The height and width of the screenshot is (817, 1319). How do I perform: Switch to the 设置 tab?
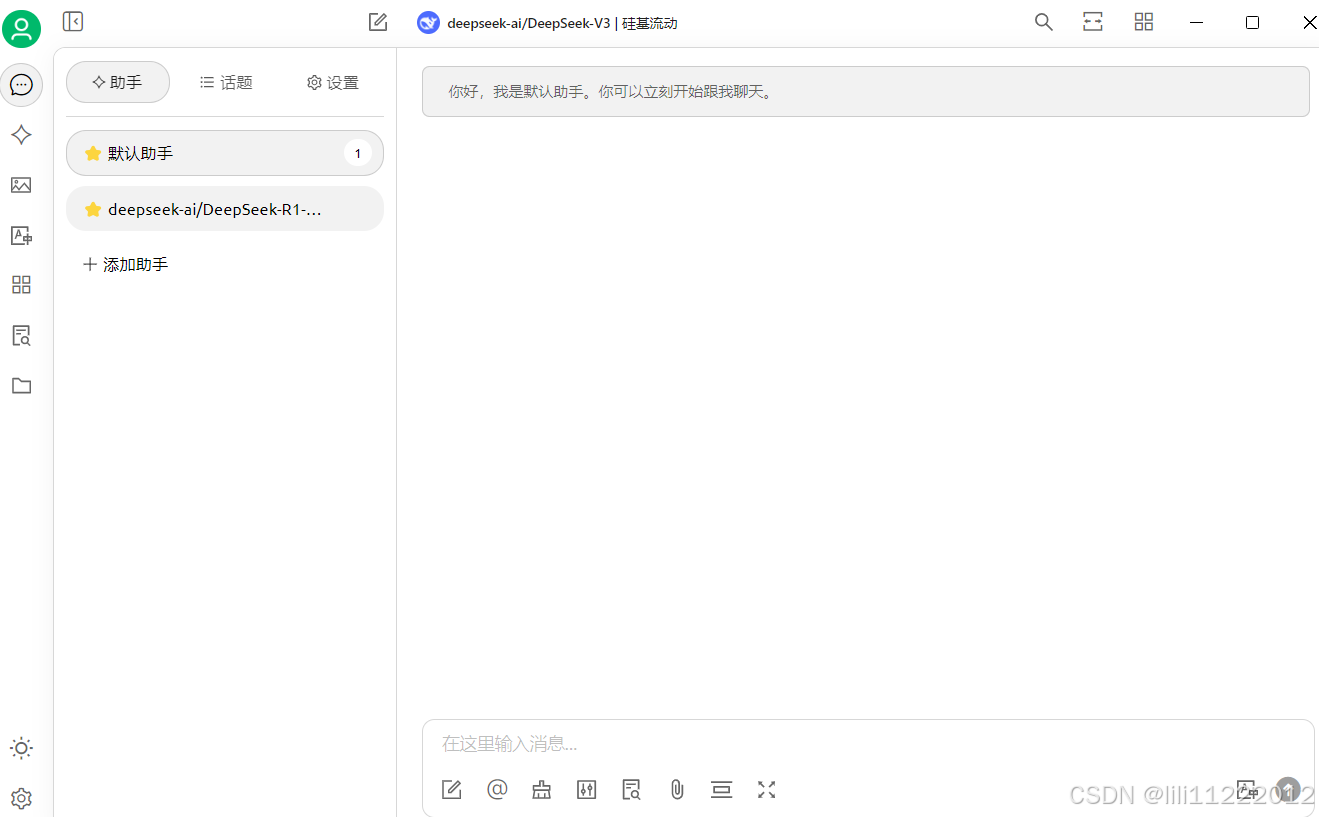point(333,82)
